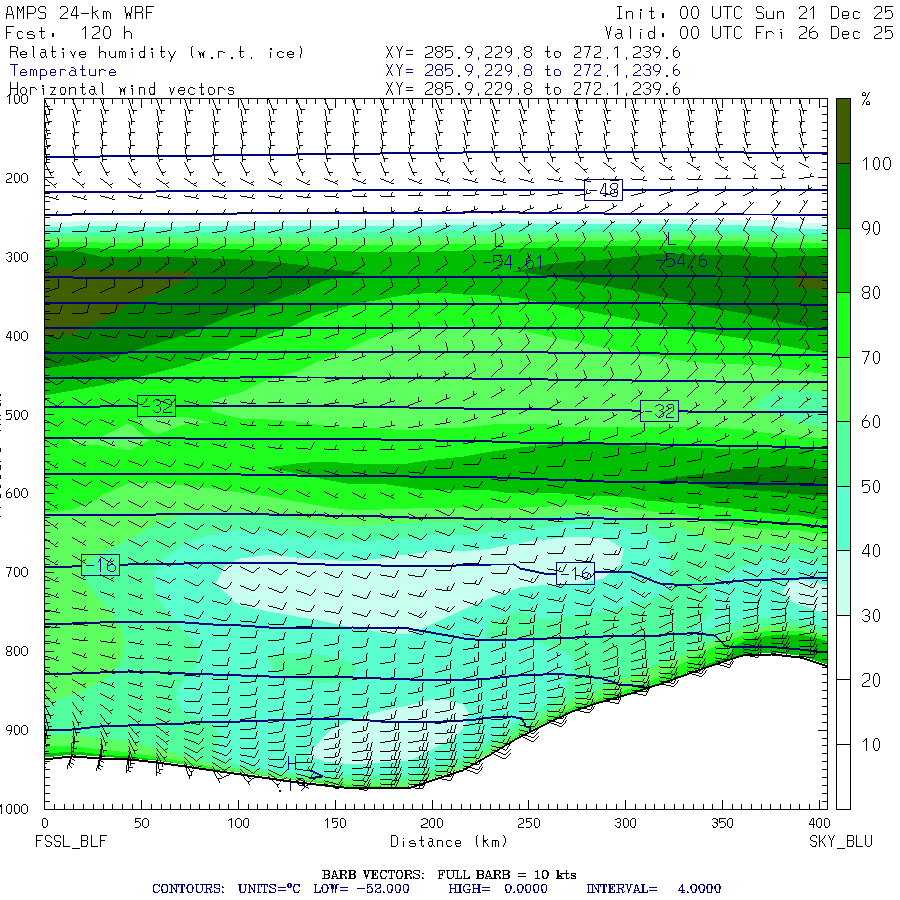The image size is (900, 900).
Task: Click the 'FSSL_BLF' start point label
Action: pyautogui.click(x=71, y=842)
